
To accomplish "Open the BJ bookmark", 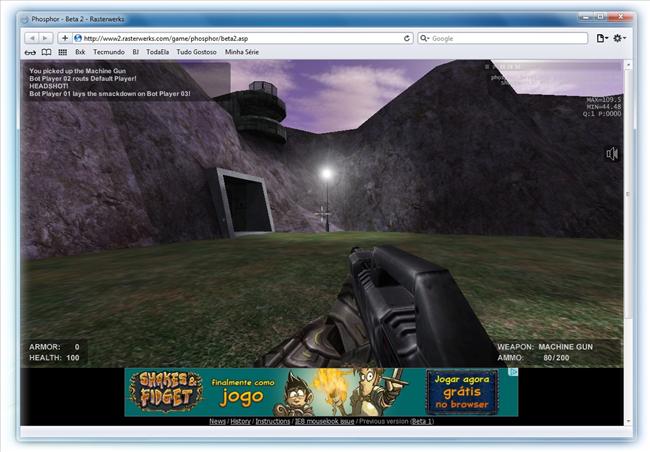I will pyautogui.click(x=136, y=52).
